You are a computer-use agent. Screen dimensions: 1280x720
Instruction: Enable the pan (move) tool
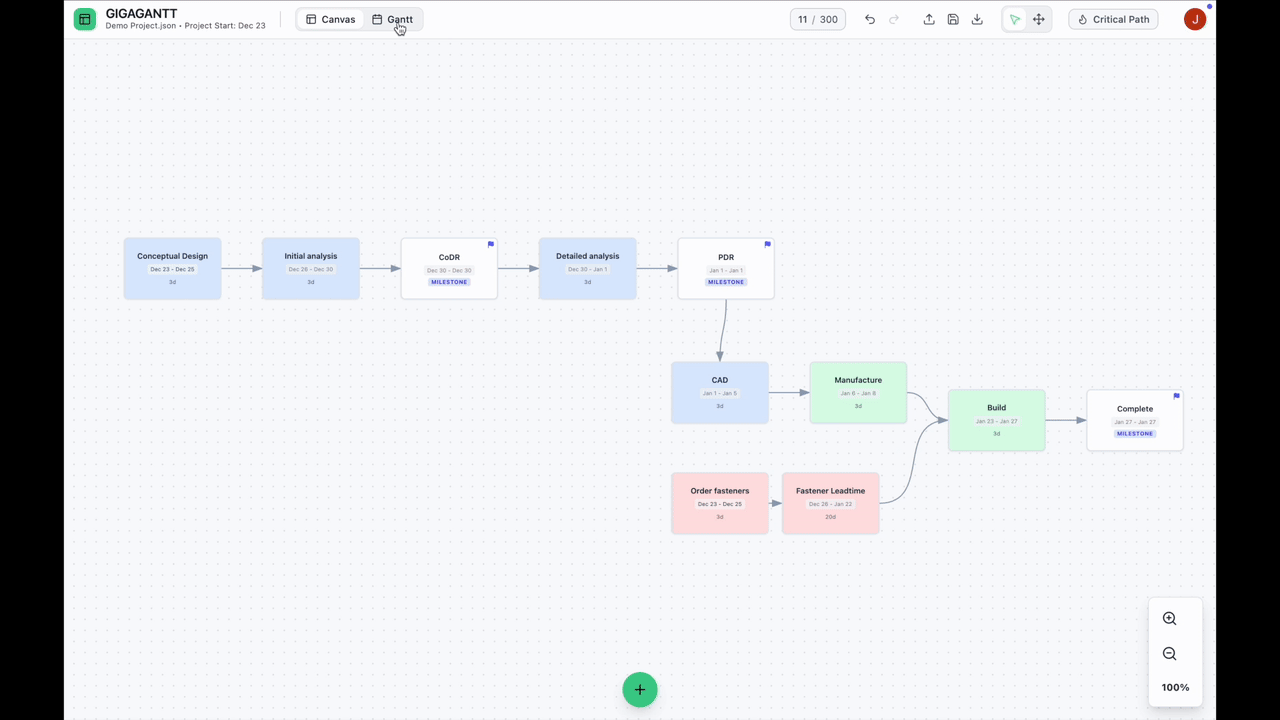coord(1038,19)
